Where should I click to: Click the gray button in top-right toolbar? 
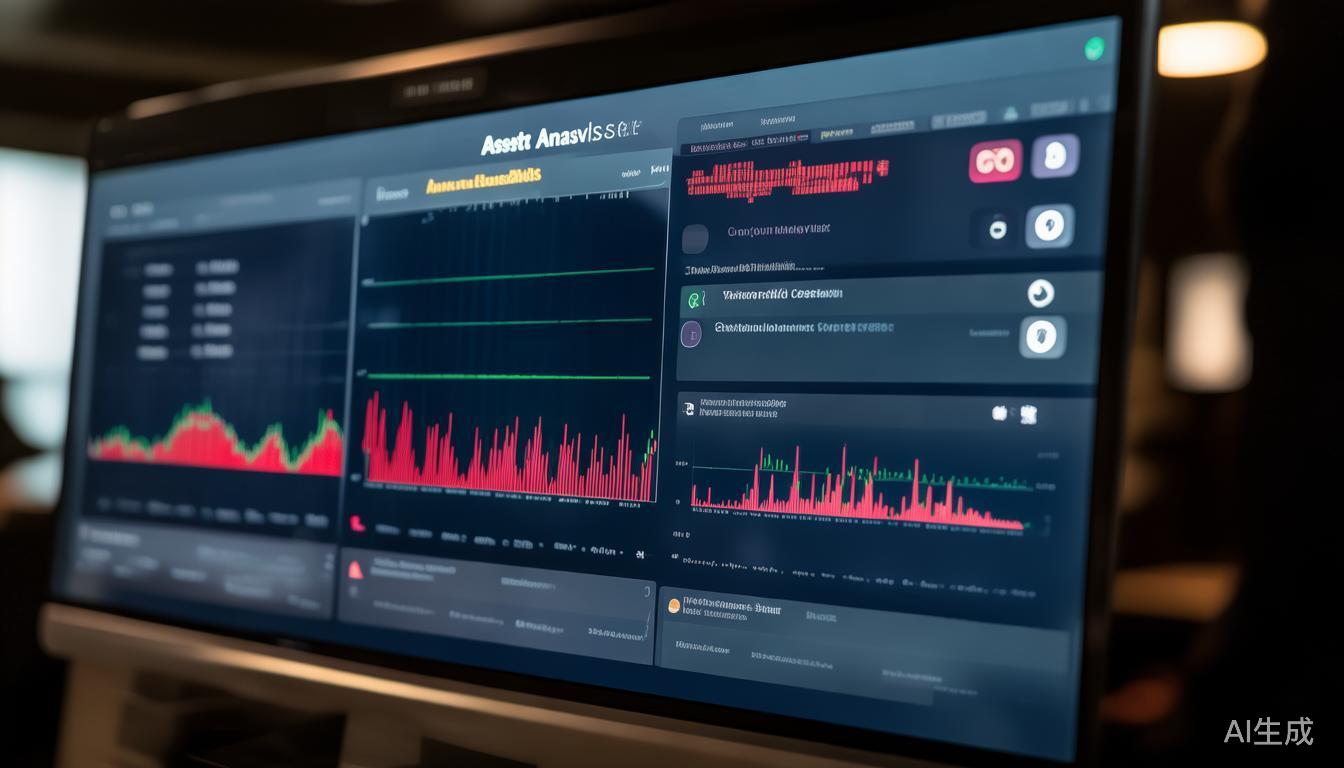click(x=1049, y=108)
